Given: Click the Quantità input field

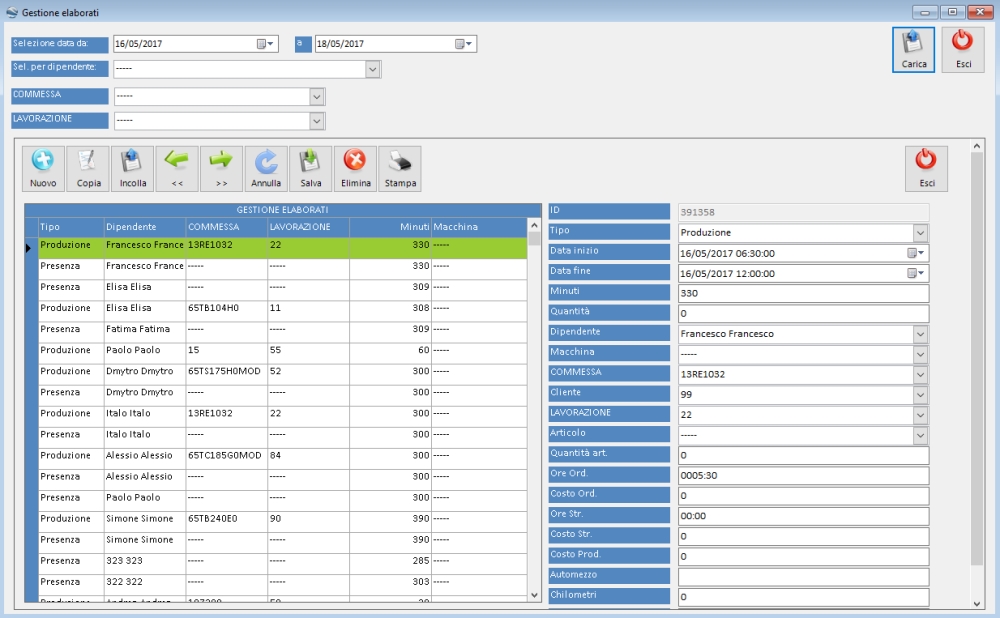Looking at the screenshot, I should (803, 314).
